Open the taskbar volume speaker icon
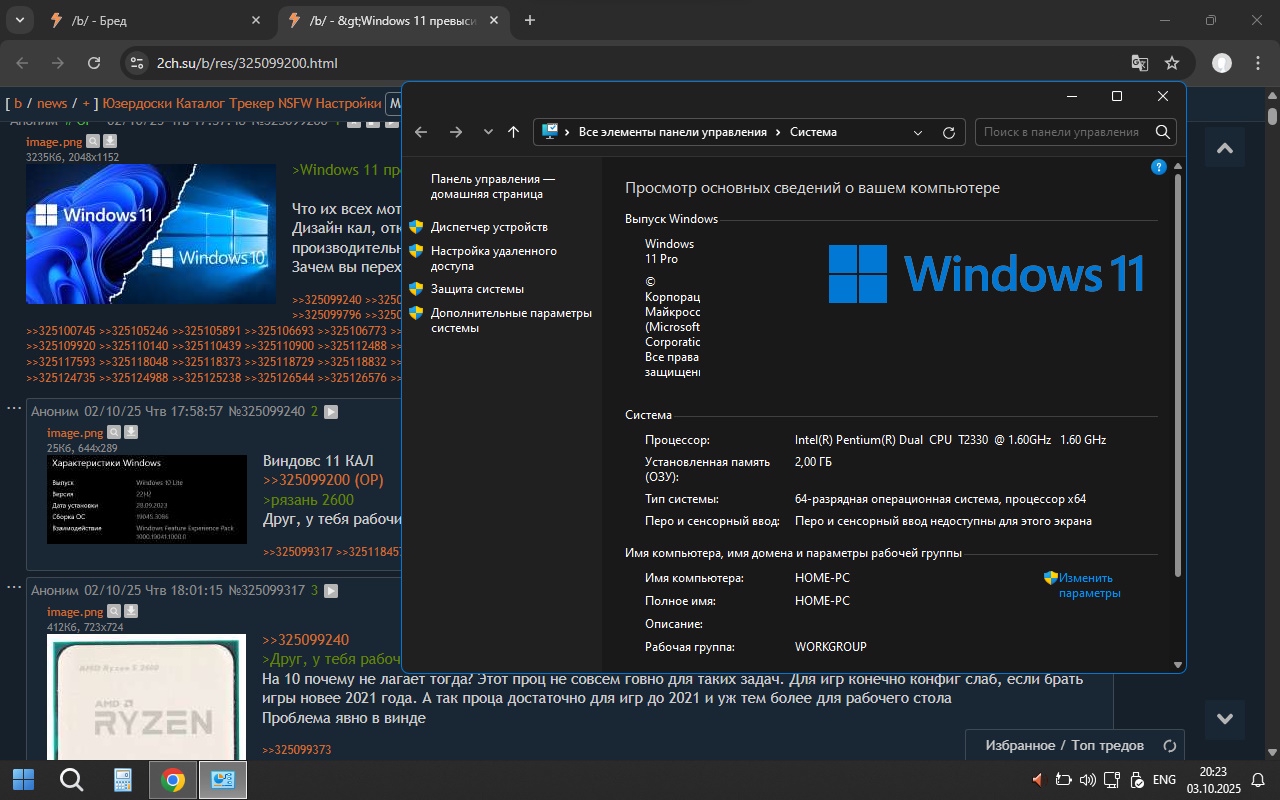 [x=1087, y=780]
